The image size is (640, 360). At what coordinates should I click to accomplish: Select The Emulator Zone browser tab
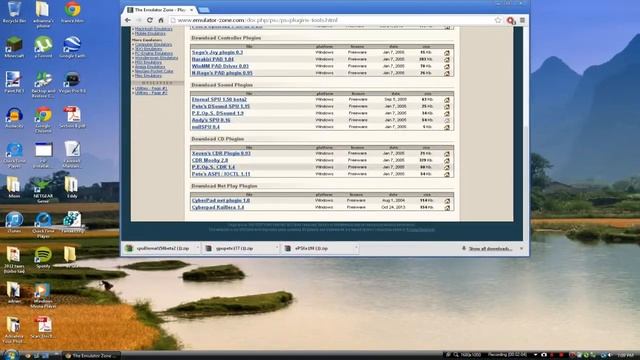[x=160, y=9]
